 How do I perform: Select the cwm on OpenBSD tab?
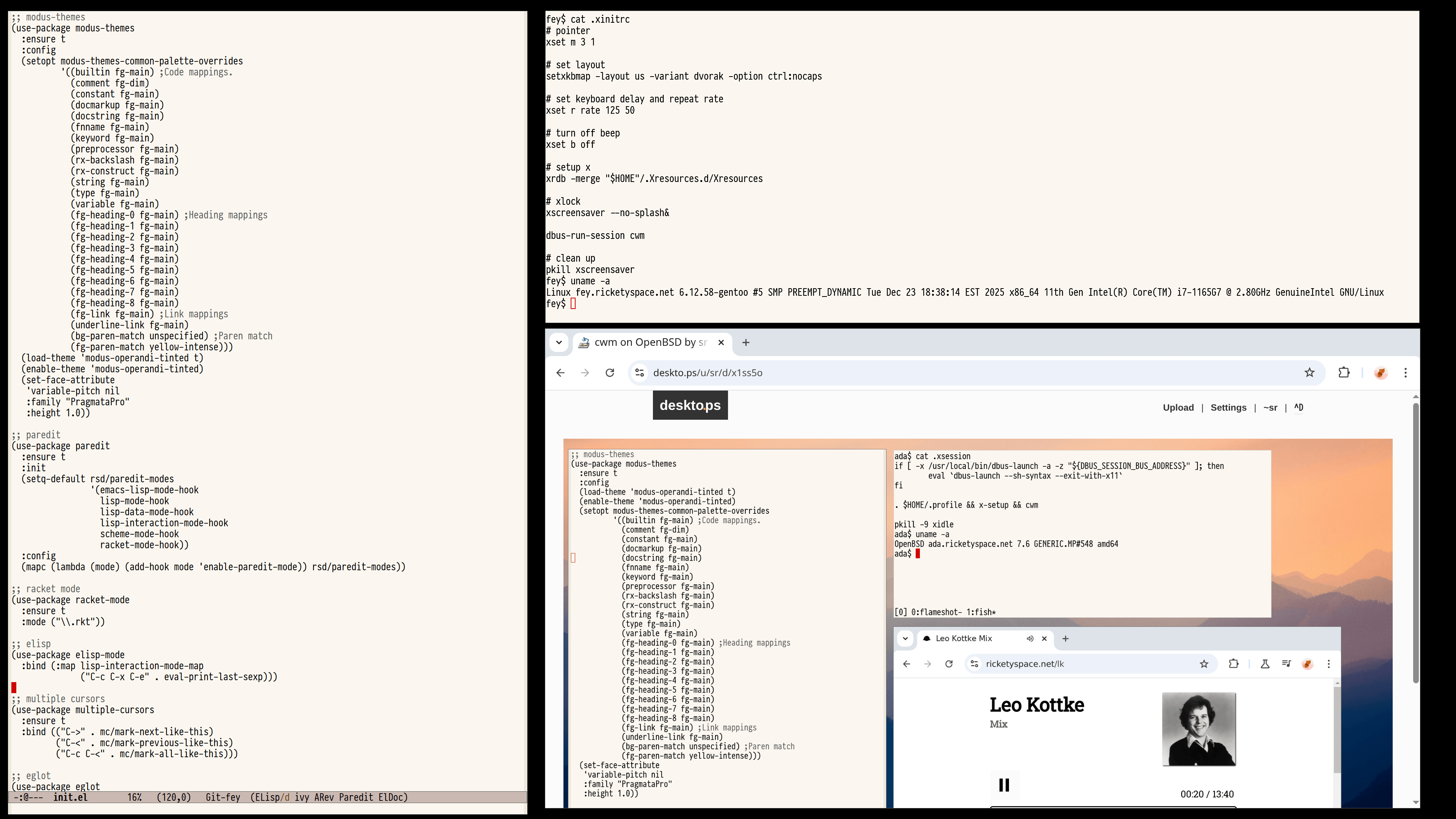pos(650,342)
